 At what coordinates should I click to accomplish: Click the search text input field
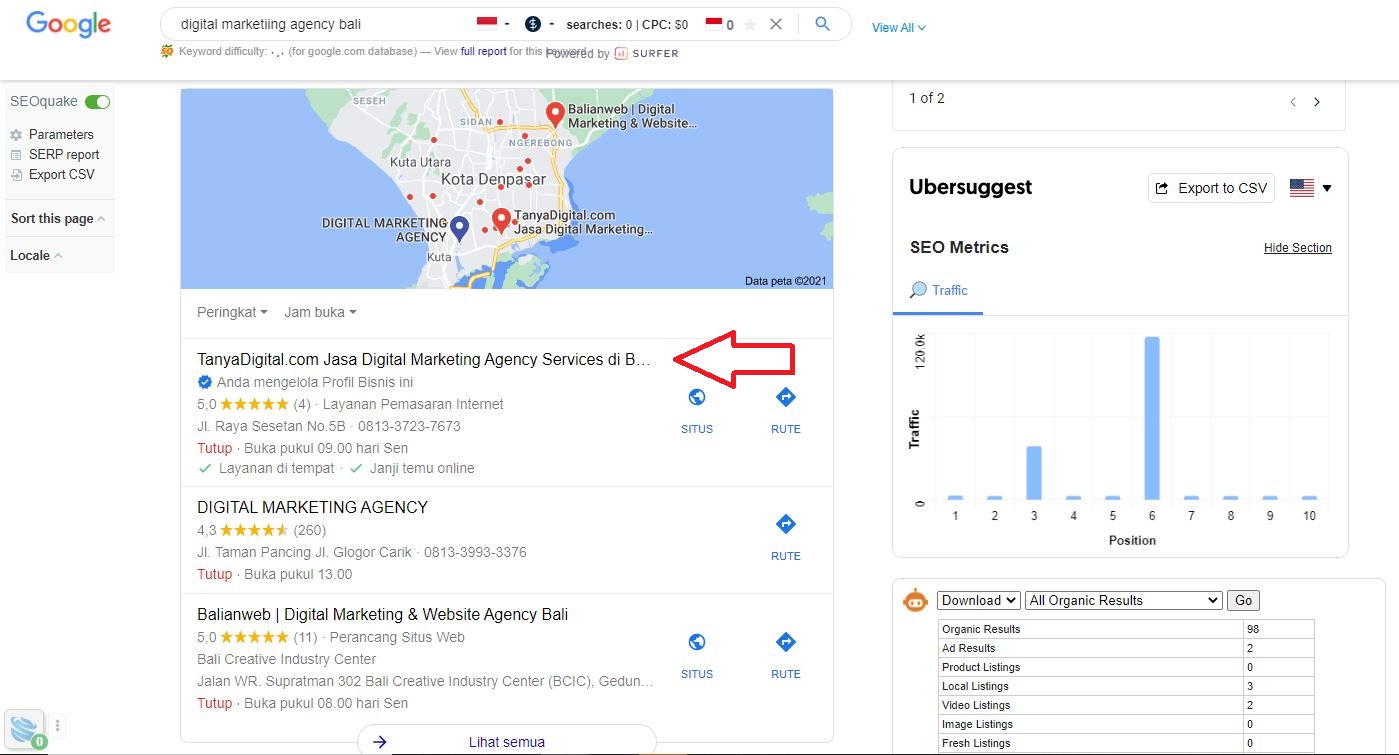[x=320, y=24]
